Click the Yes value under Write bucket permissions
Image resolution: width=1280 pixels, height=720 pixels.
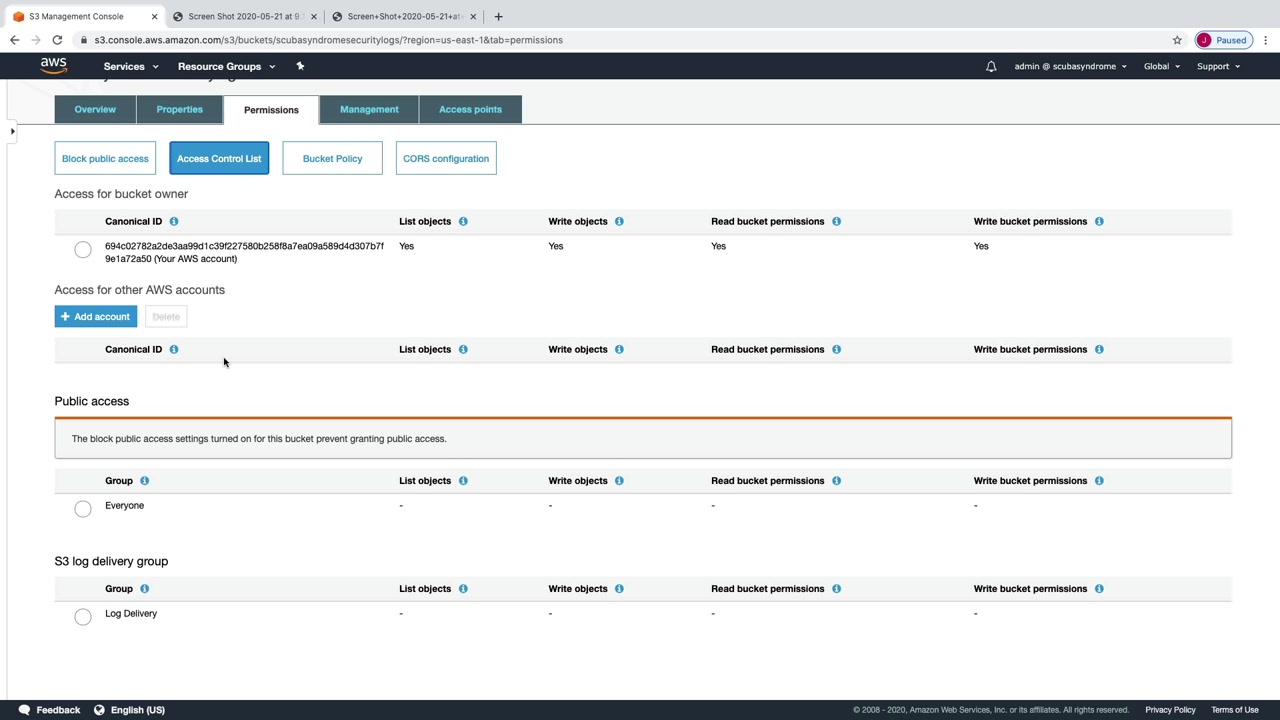(x=981, y=246)
